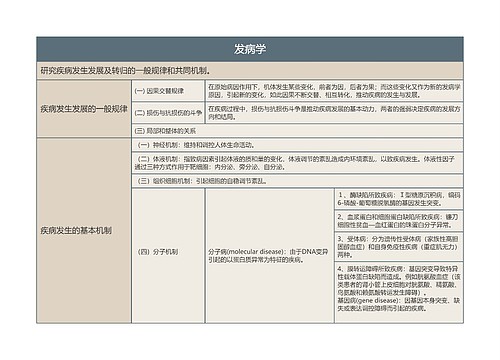Click the row （二）体液机制
The height and width of the screenshot is (360, 500).
click(x=297, y=163)
